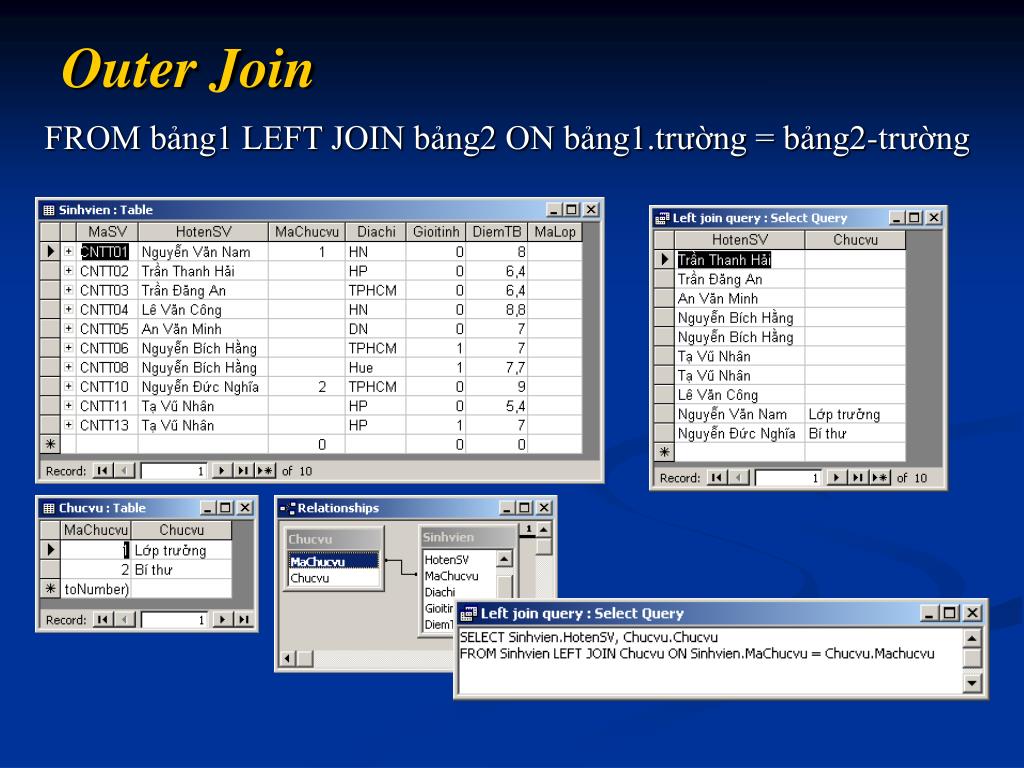Select the Gioitinh column header

436,232
